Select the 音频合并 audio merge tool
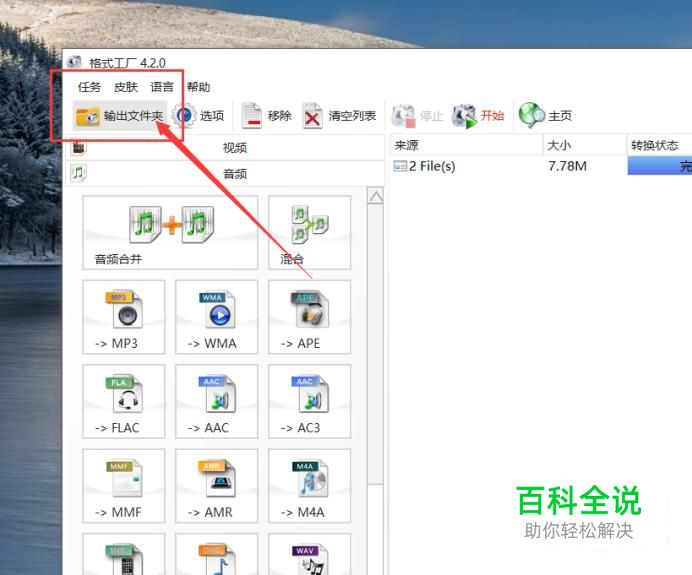This screenshot has width=692, height=575. point(170,233)
